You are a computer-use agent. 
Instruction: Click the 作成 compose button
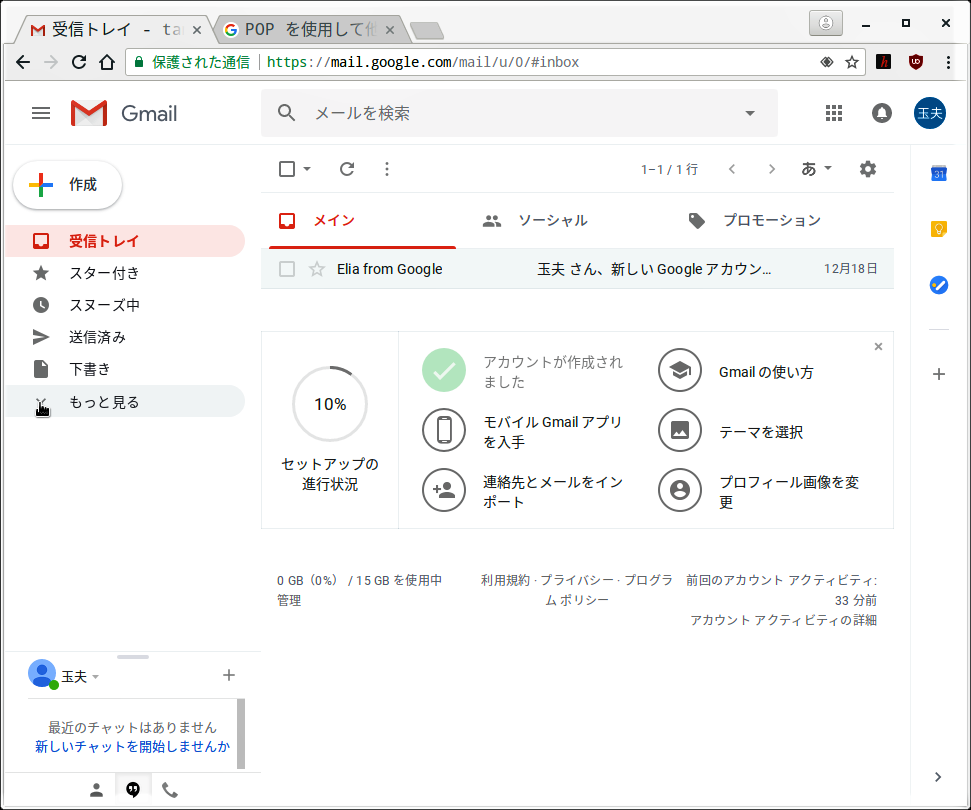[x=67, y=185]
